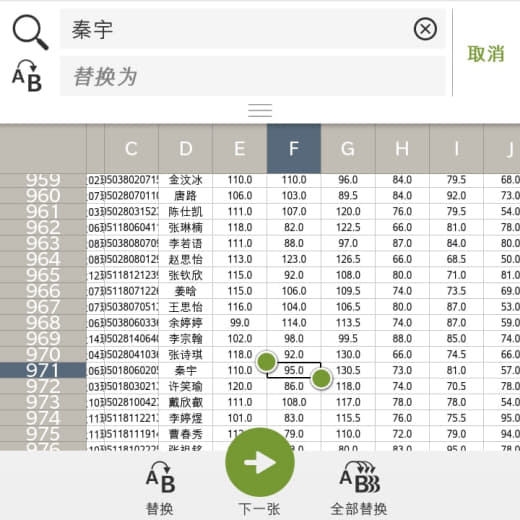Select column H header
The height and width of the screenshot is (520, 520).
tap(402, 148)
